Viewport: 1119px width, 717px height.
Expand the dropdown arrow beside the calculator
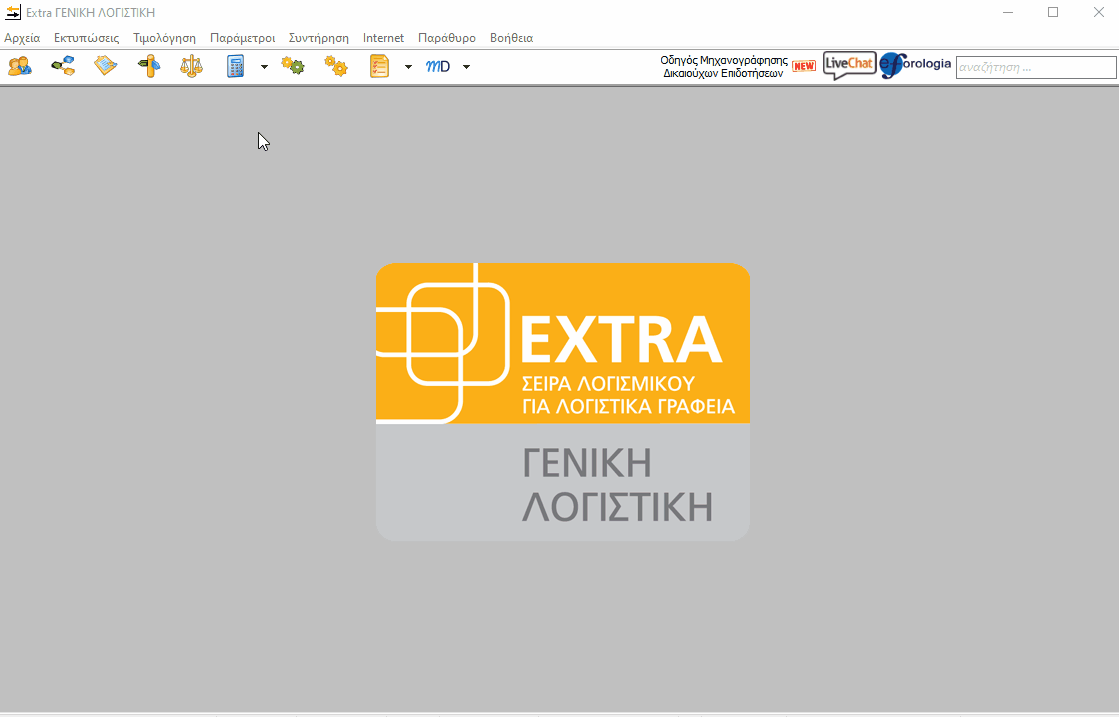tap(264, 67)
